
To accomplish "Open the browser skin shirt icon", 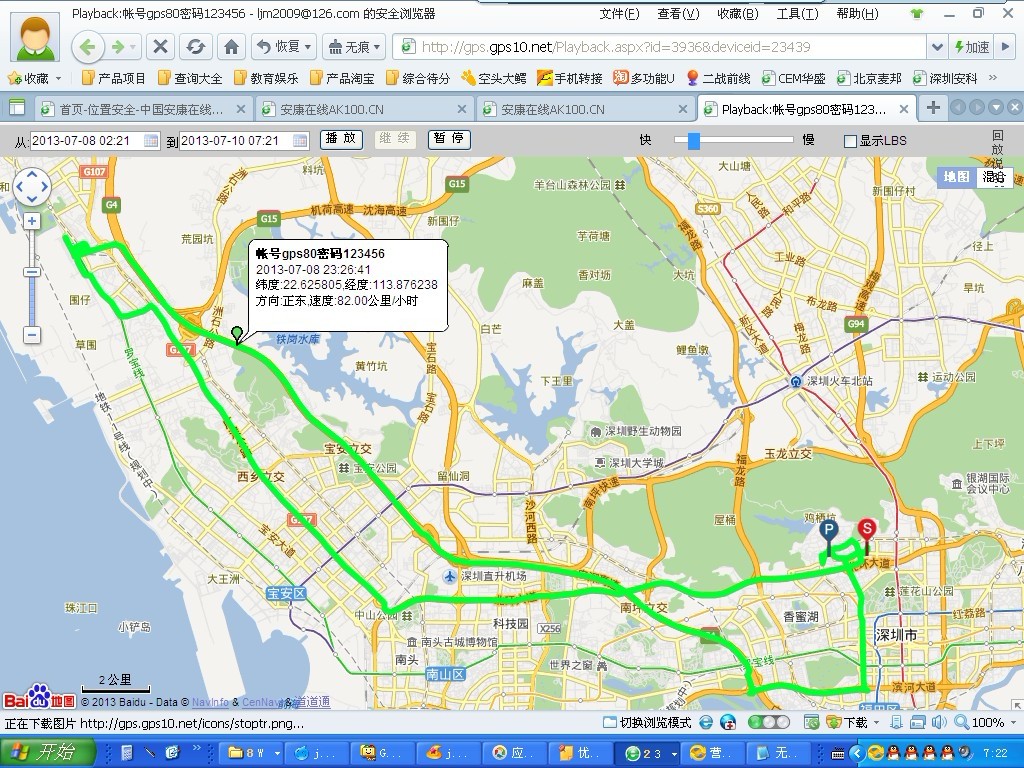I will tap(917, 14).
